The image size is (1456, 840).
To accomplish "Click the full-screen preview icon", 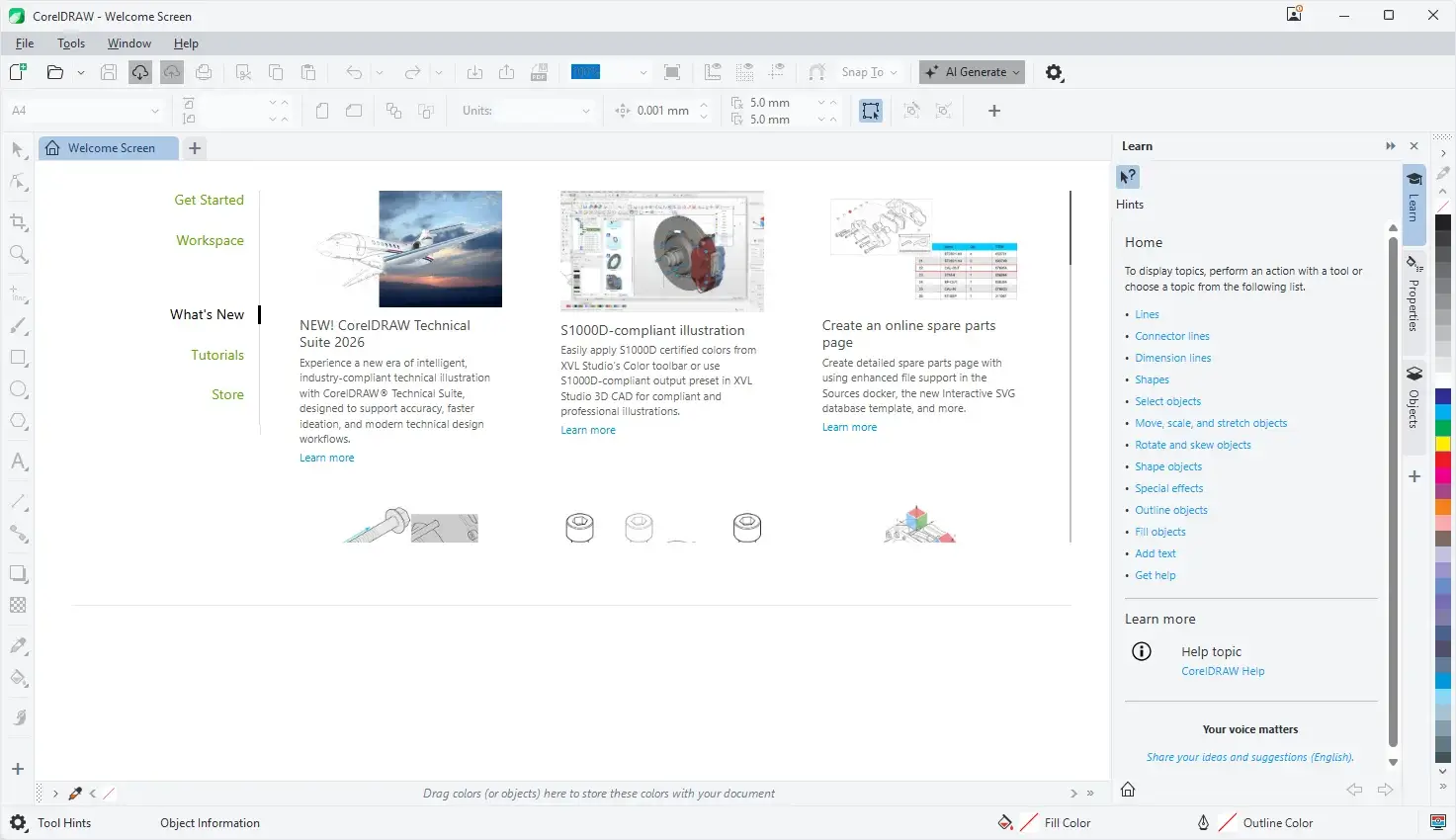I will click(x=672, y=72).
